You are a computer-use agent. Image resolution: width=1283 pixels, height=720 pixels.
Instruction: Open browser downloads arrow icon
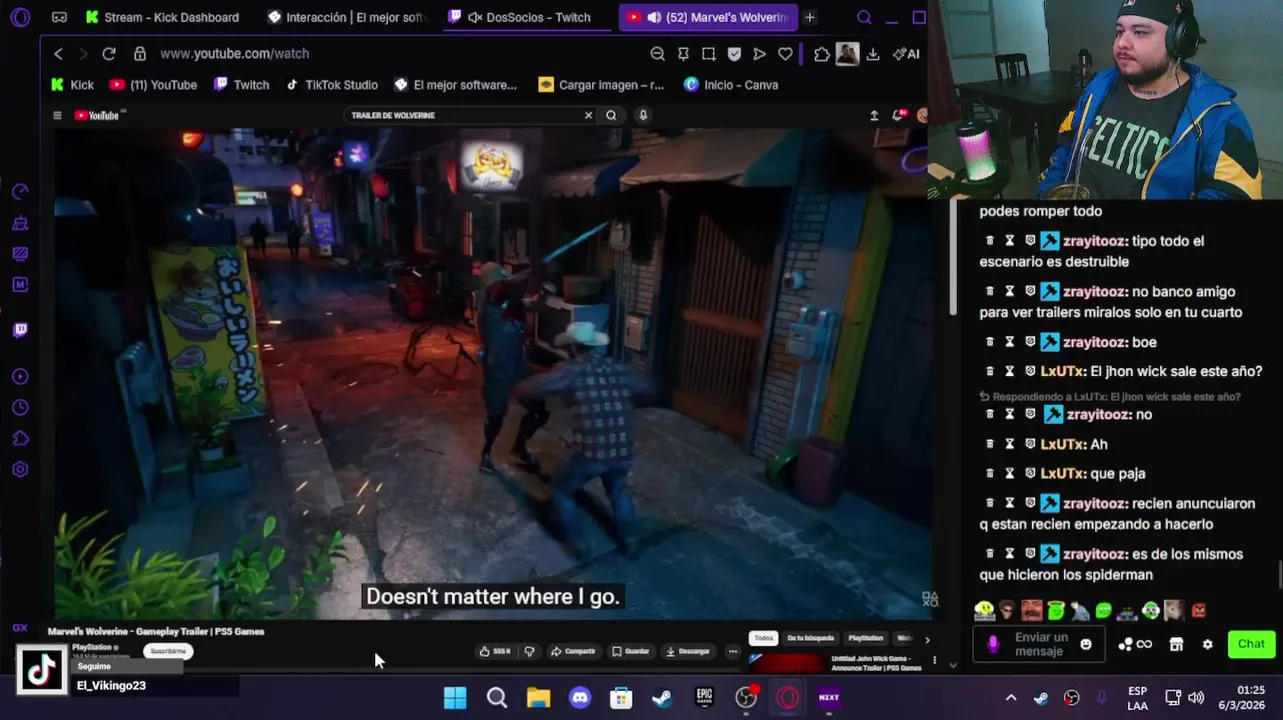click(x=873, y=54)
